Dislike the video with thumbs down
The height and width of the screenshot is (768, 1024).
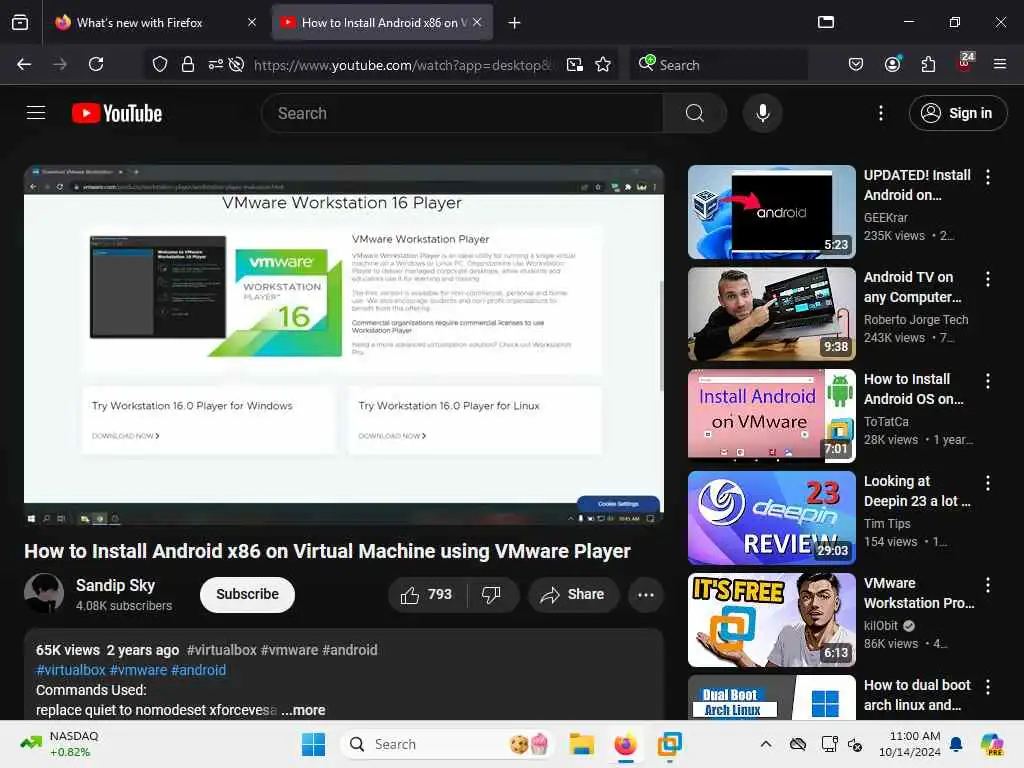tap(491, 594)
